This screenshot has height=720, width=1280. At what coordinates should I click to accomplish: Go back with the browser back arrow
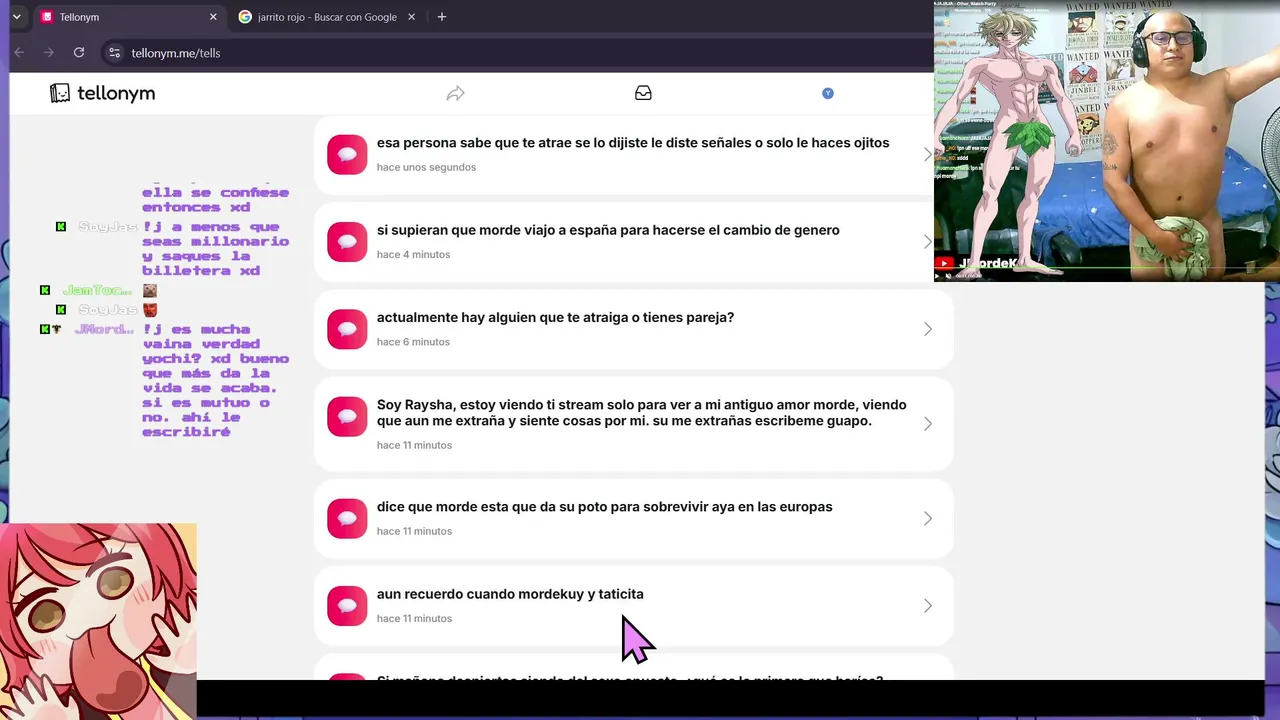[19, 52]
